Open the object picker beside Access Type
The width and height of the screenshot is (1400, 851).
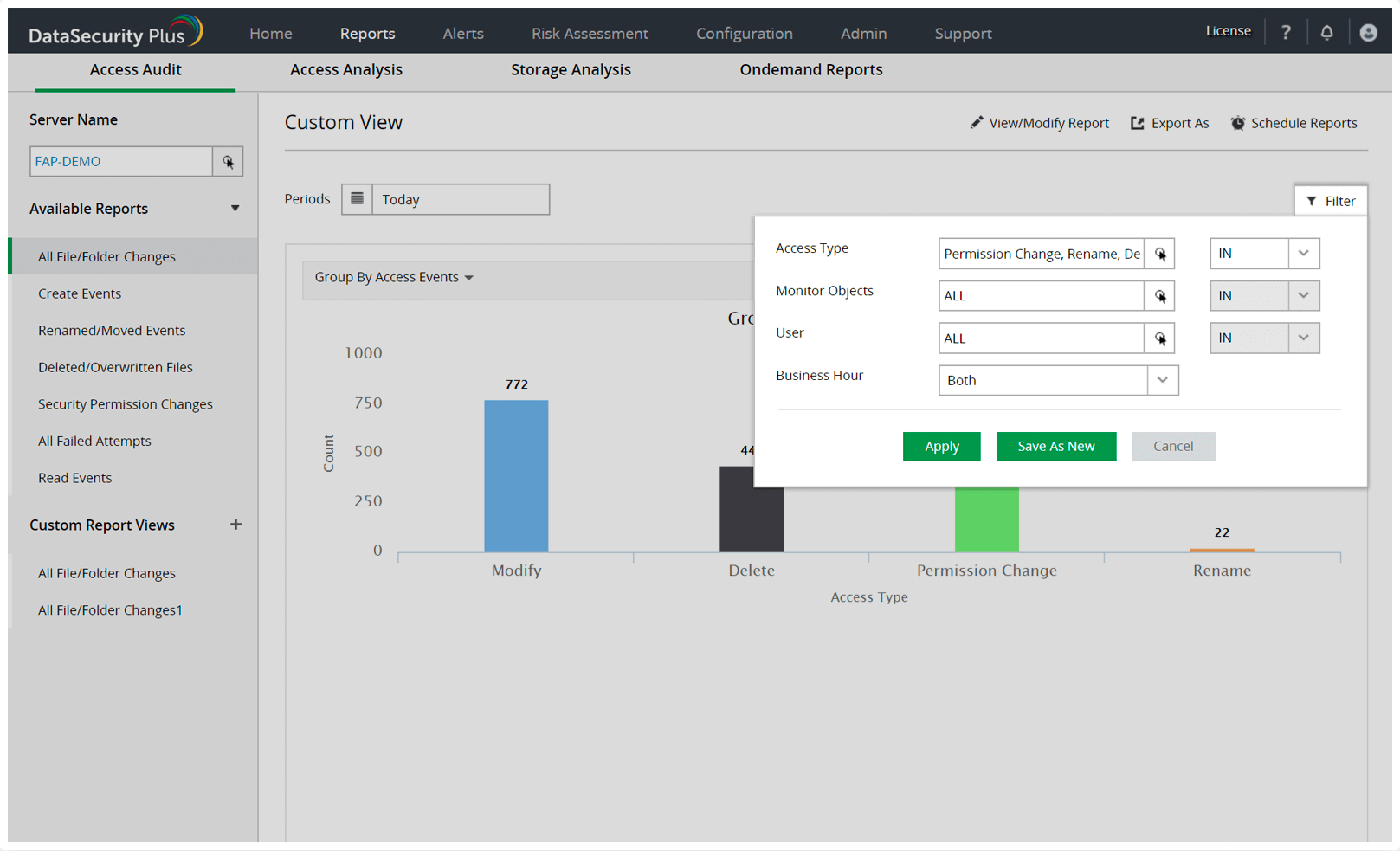(1160, 253)
